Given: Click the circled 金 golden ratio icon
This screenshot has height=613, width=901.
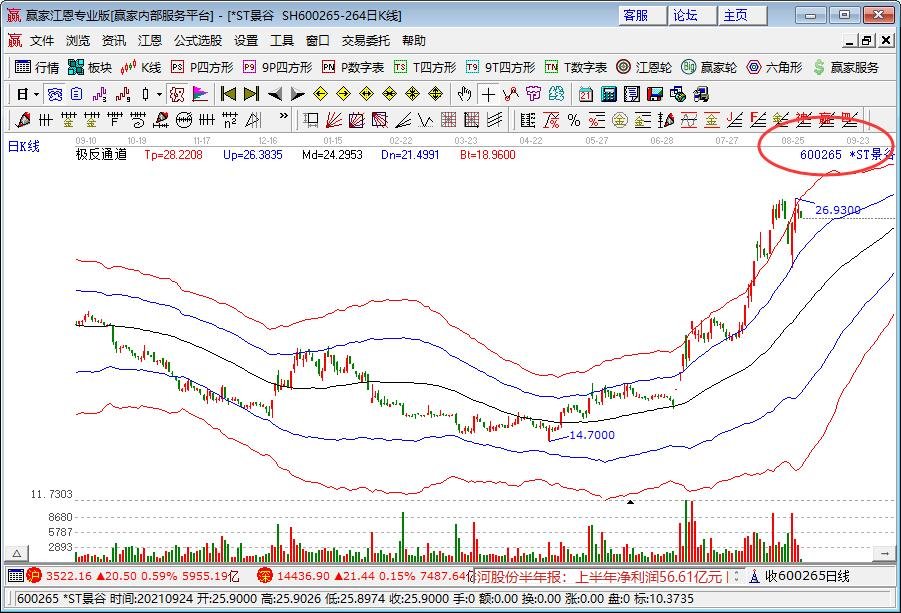Looking at the screenshot, I should [x=619, y=120].
